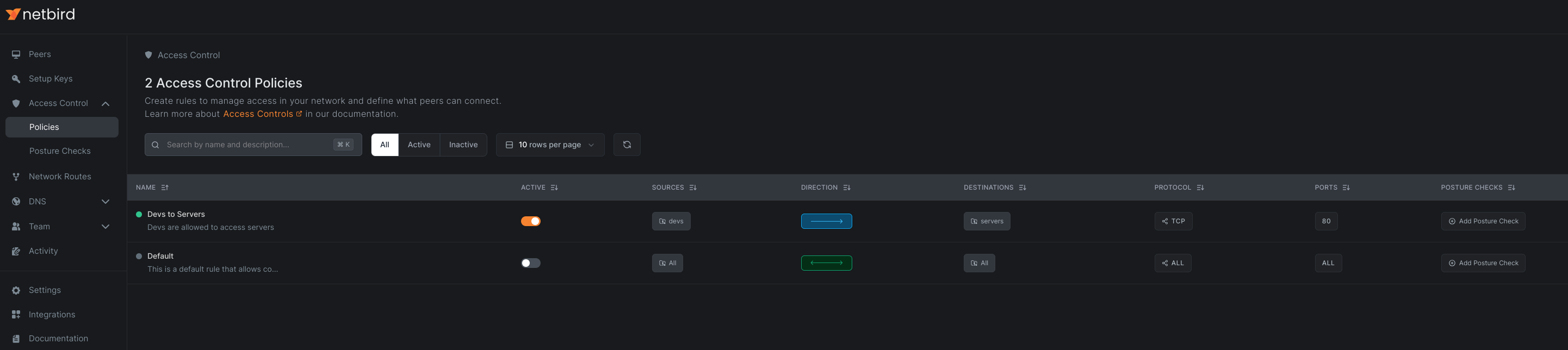
Task: Click the Settings gear icon
Action: 16,290
